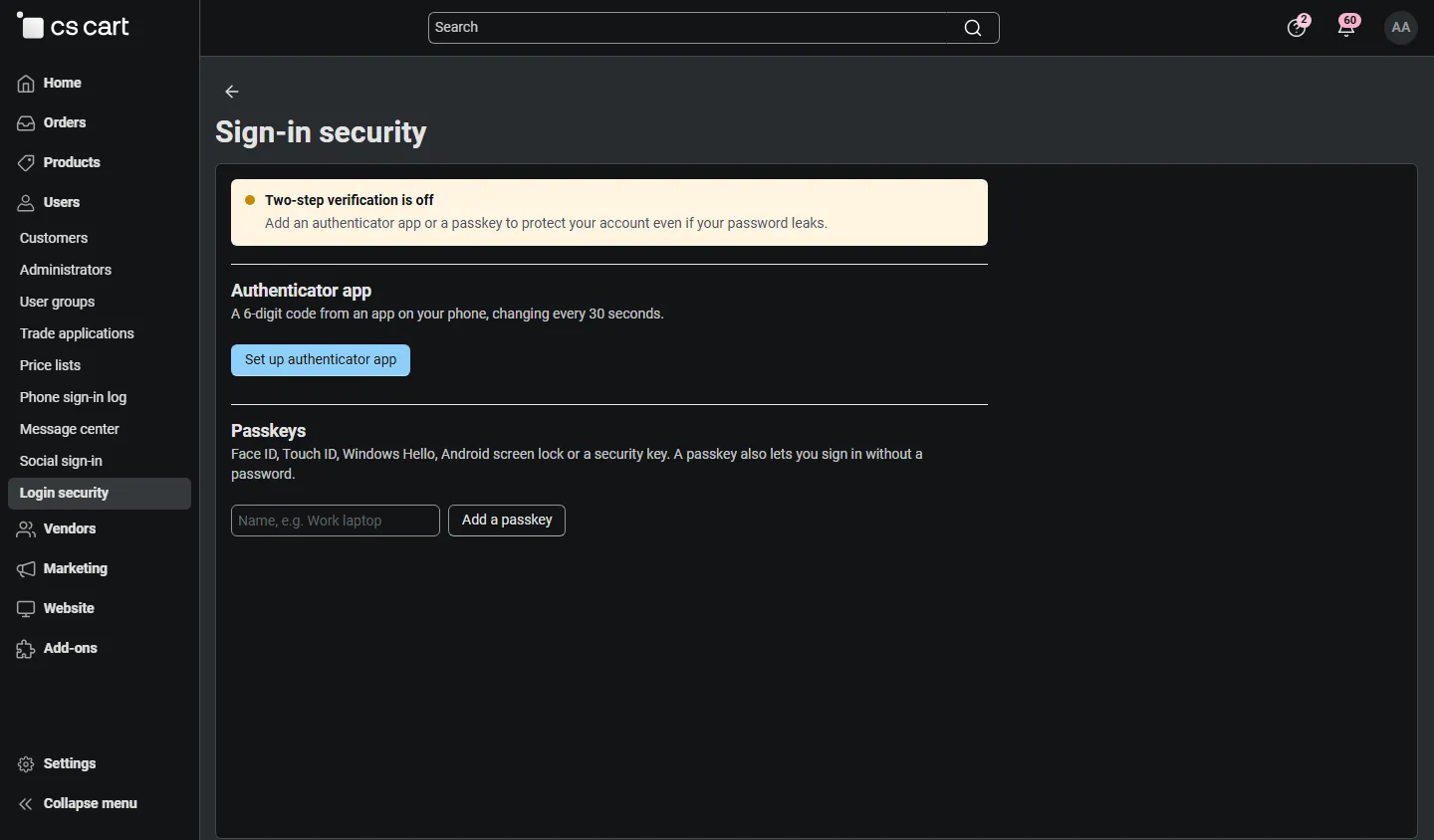The height and width of the screenshot is (840, 1434).
Task: Click the Orders inbox icon
Action: pos(26,123)
